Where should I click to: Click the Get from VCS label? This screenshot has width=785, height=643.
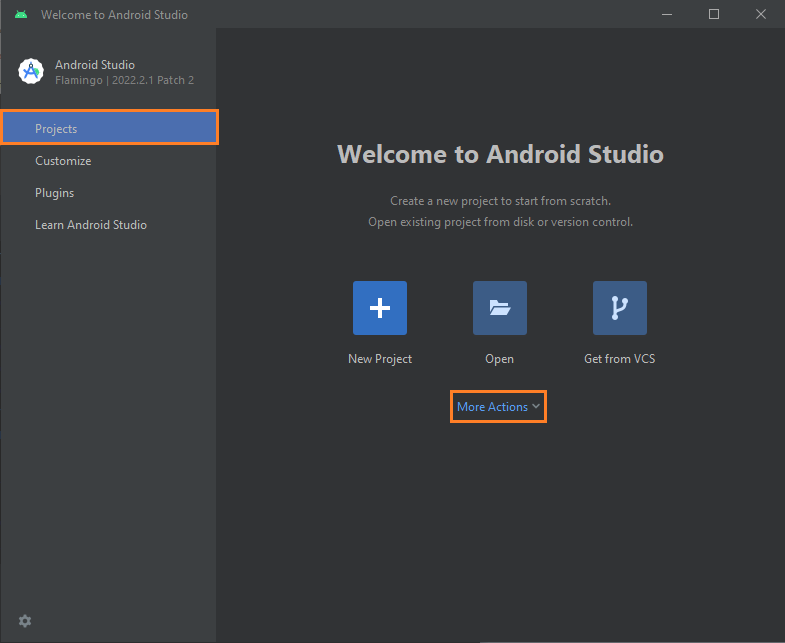(619, 359)
